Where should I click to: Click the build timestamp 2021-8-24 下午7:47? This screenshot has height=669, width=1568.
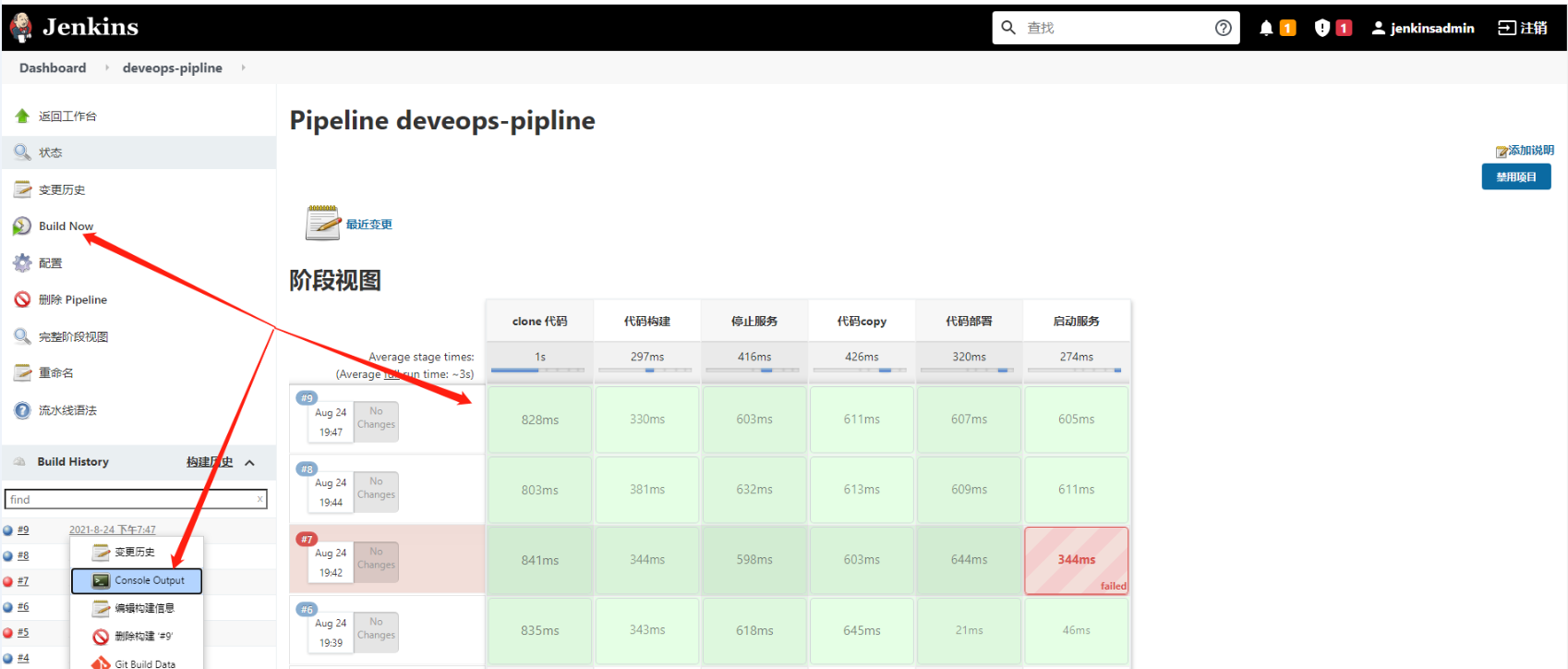113,530
